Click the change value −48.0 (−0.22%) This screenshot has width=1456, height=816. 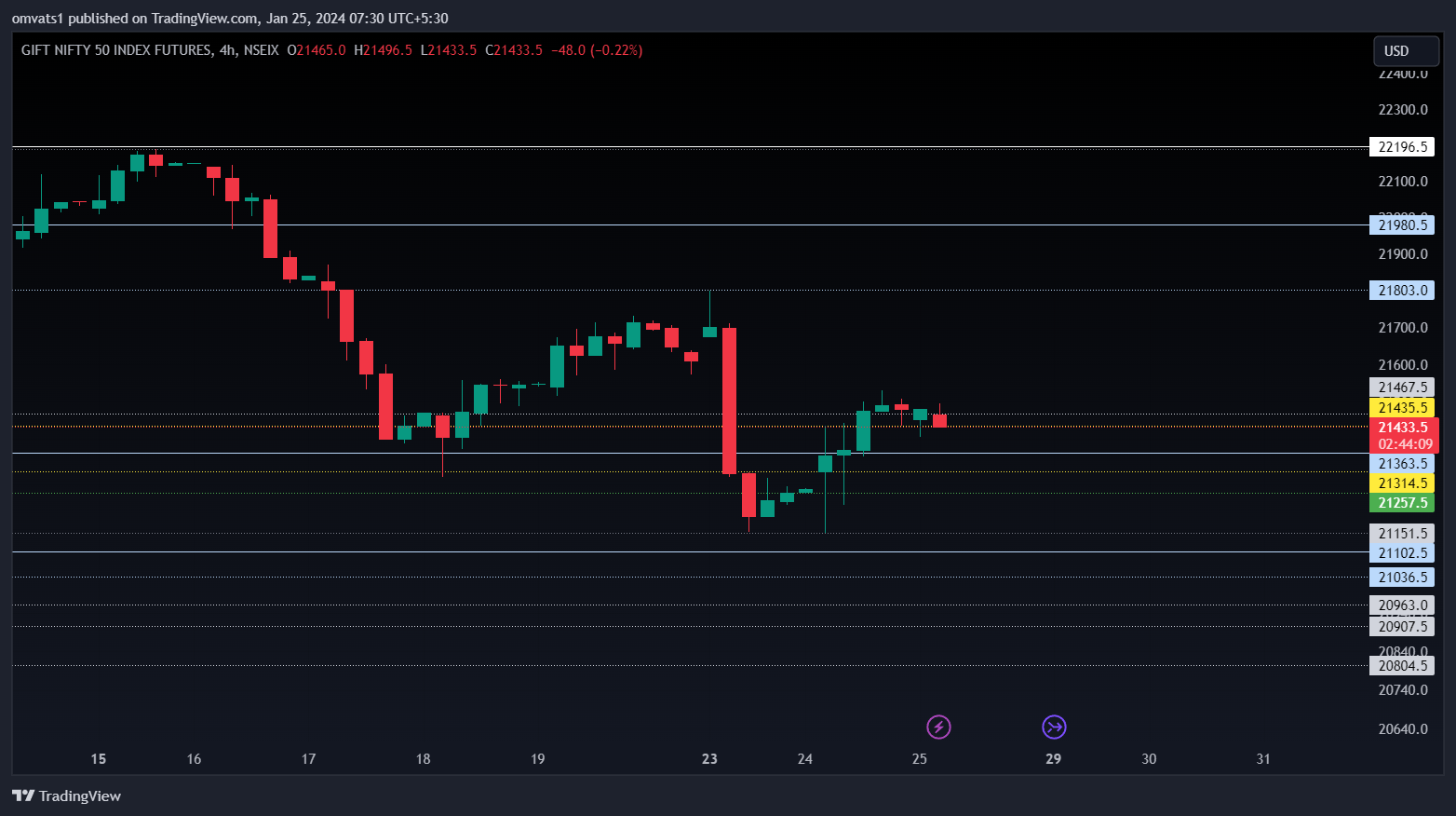pos(597,50)
